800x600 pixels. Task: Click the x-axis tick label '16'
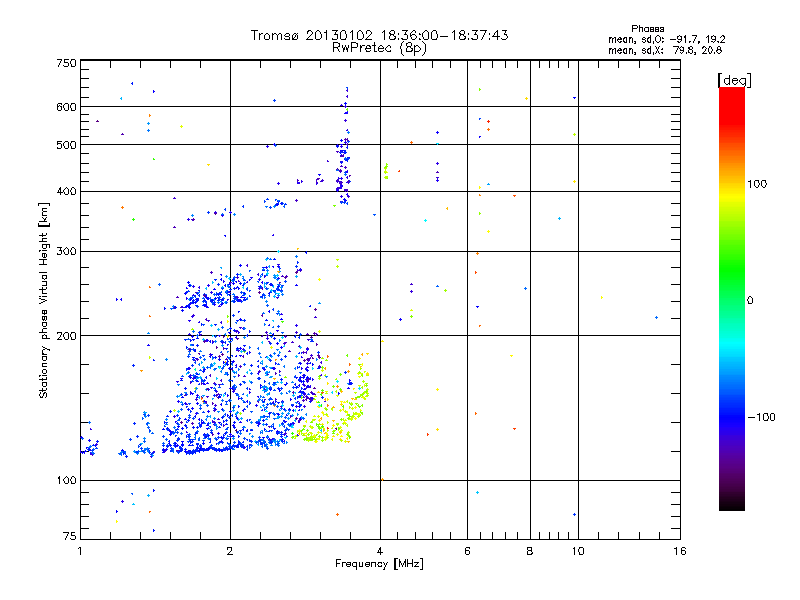coord(680,551)
